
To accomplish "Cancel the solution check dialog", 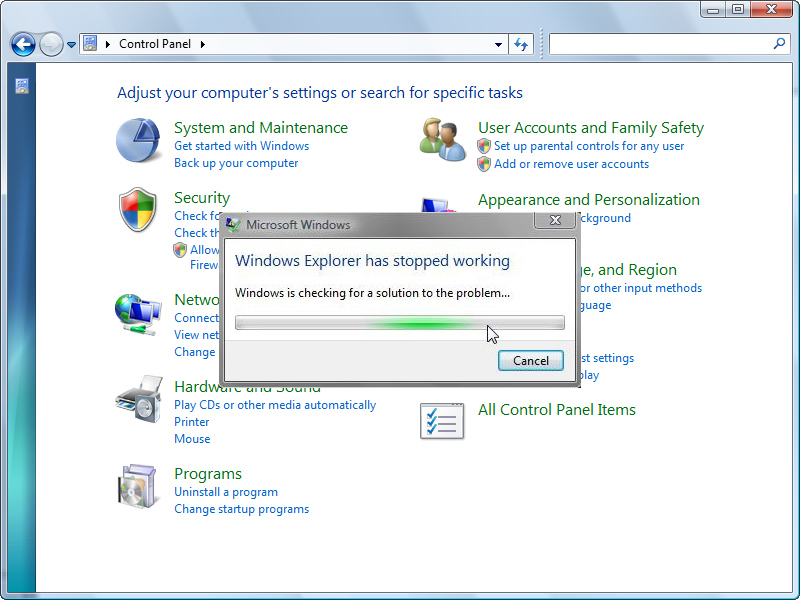I will [x=531, y=361].
